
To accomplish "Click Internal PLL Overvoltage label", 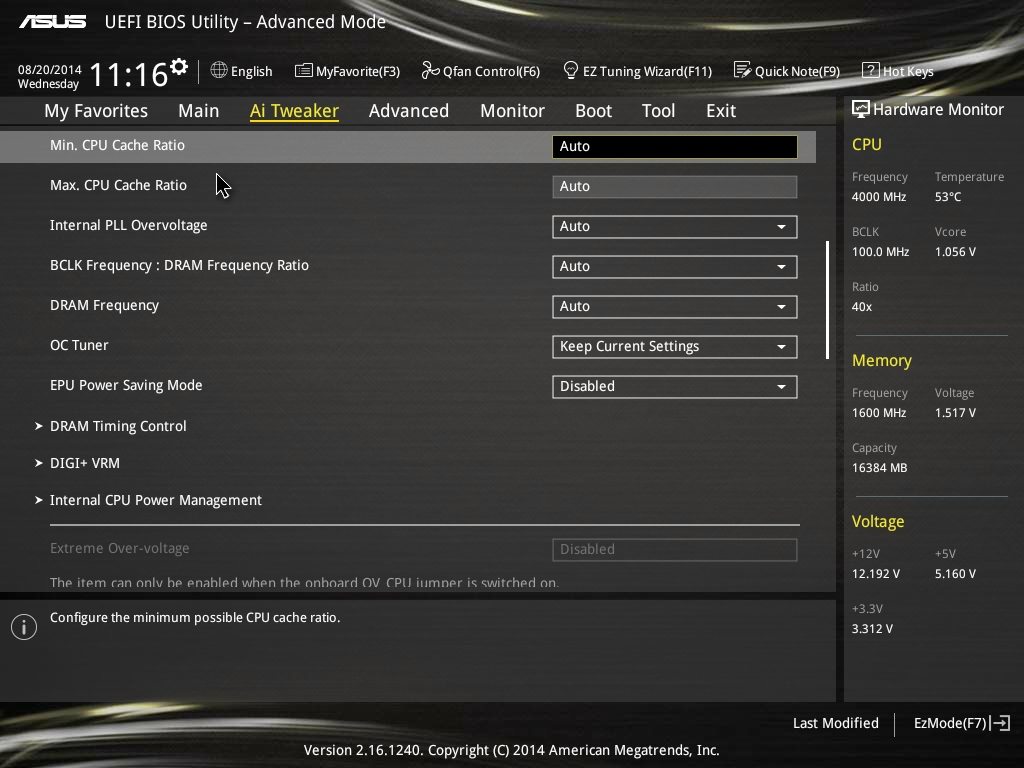I will pyautogui.click(x=129, y=225).
